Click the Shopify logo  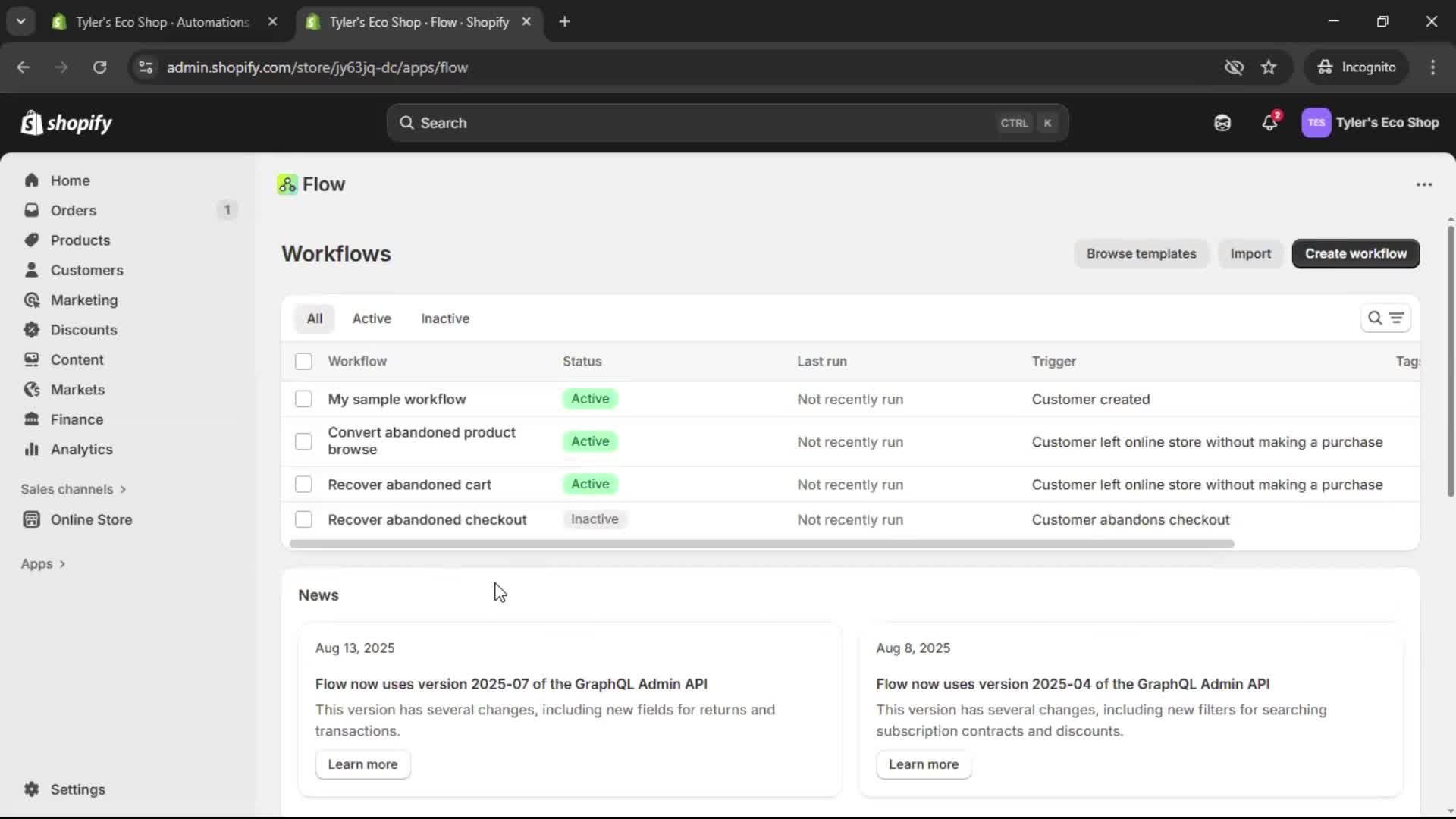click(66, 122)
